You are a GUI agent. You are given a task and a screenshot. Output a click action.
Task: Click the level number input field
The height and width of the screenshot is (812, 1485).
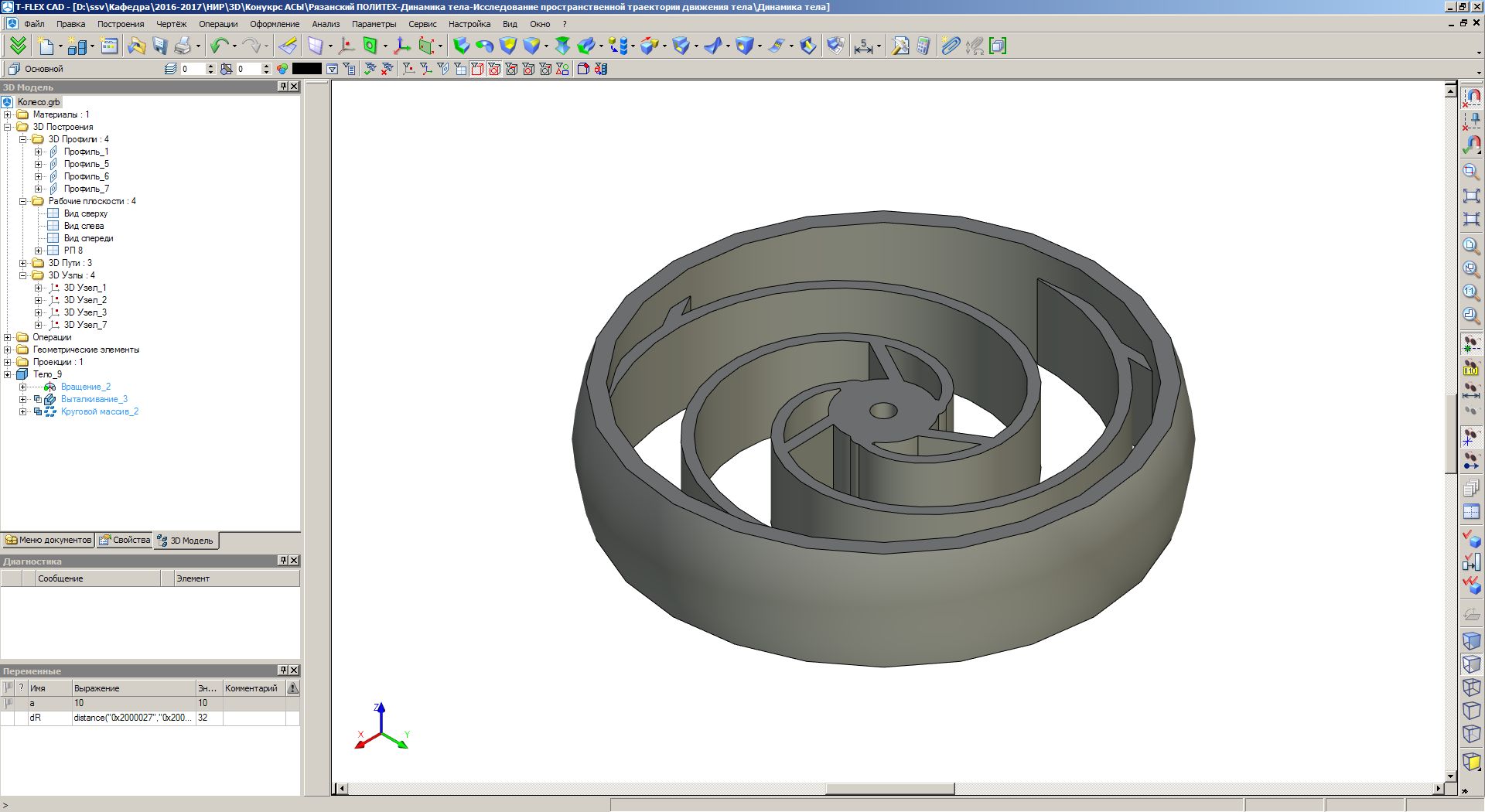click(193, 69)
